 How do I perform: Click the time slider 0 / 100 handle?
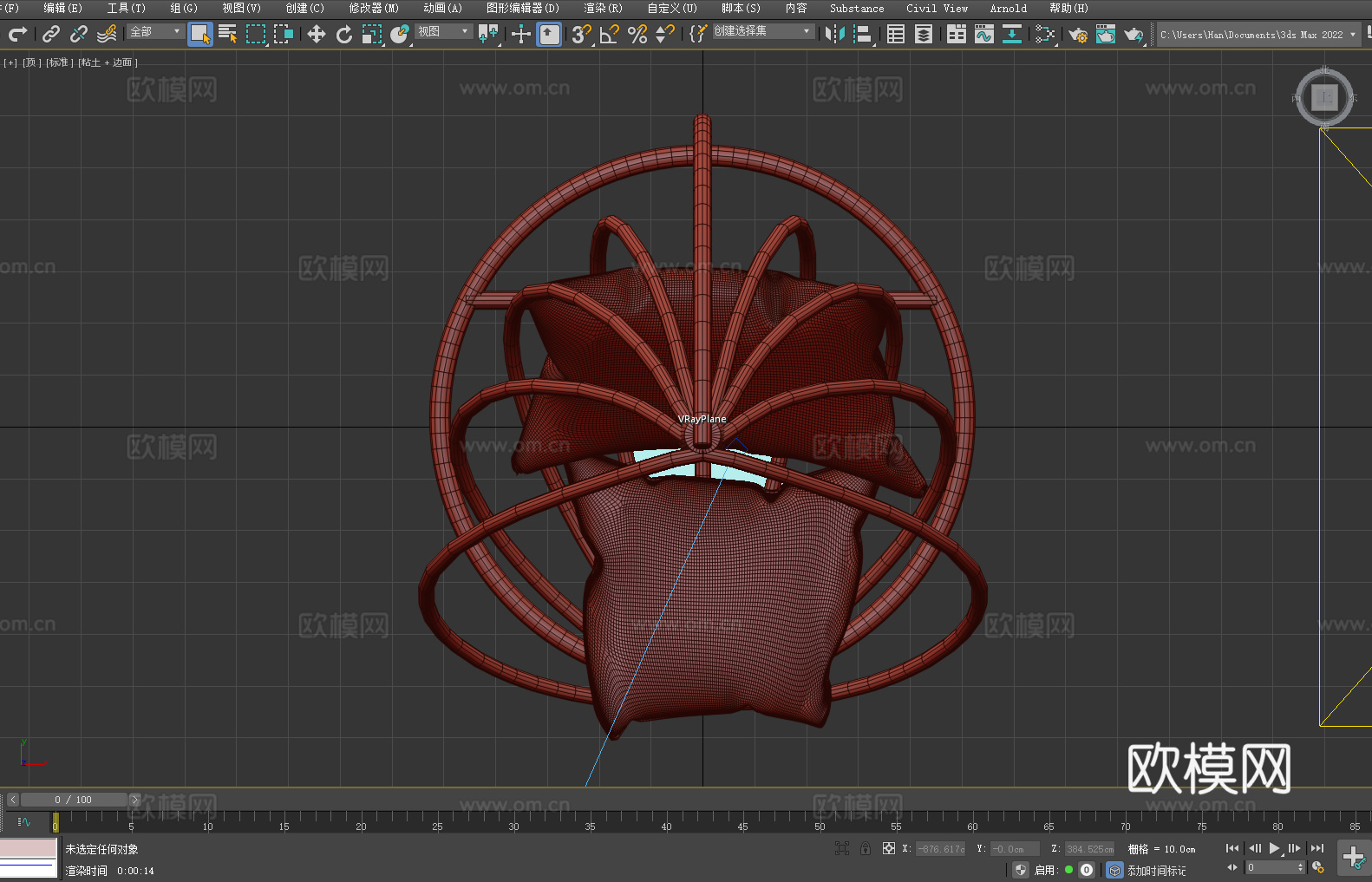[x=74, y=800]
